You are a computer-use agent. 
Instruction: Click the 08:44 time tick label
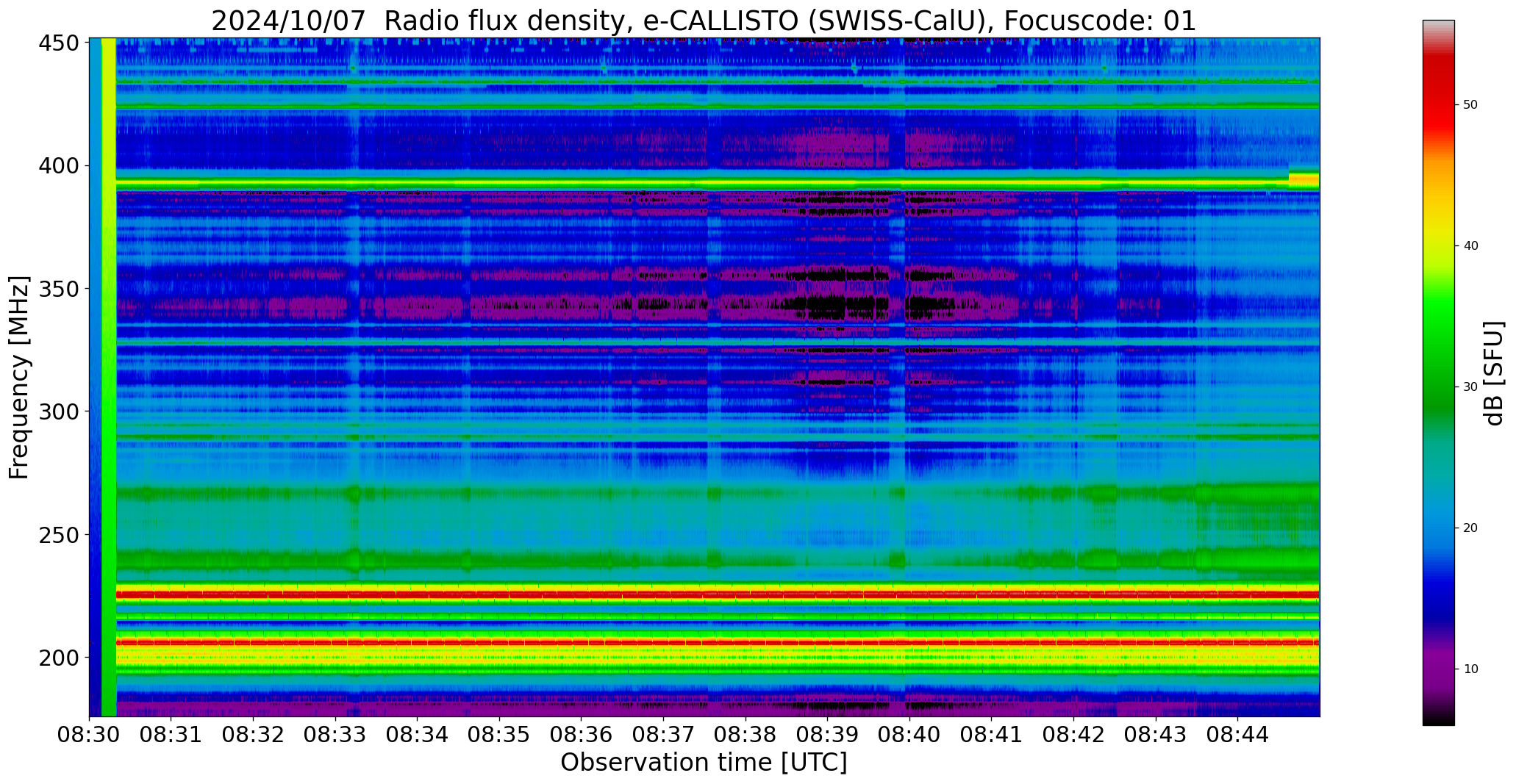pyautogui.click(x=1237, y=735)
